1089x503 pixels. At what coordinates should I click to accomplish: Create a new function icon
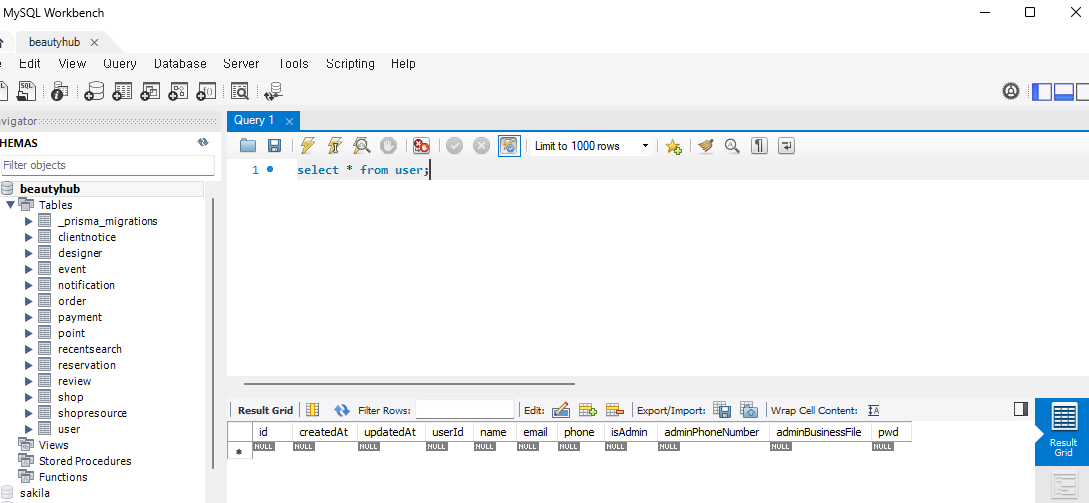point(206,91)
